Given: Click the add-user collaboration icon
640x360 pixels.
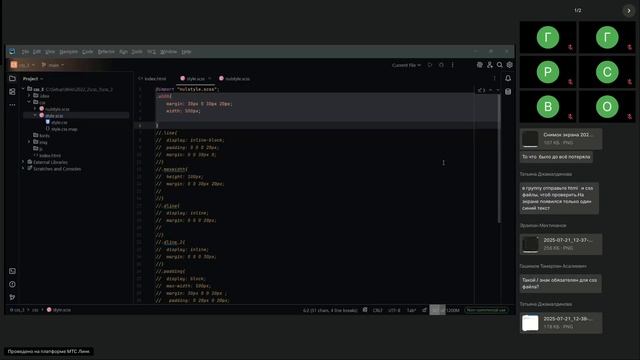Looking at the screenshot, I should point(490,65).
